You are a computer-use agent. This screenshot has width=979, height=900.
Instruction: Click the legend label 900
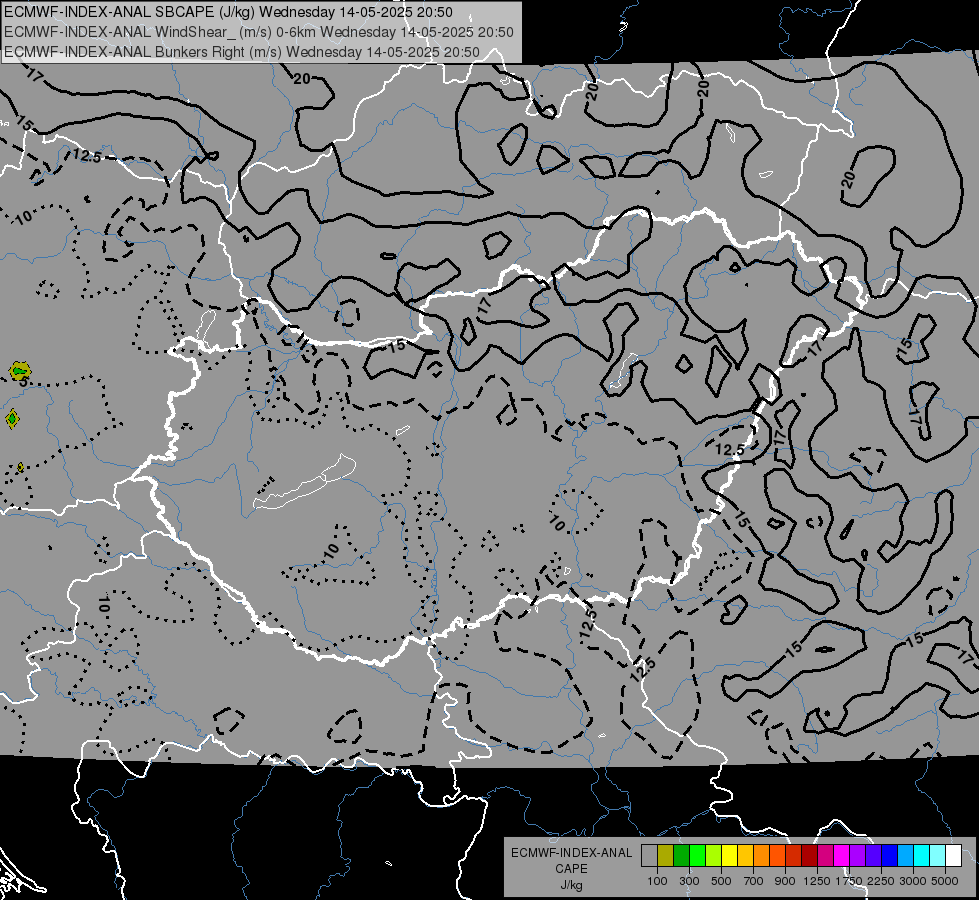785,881
